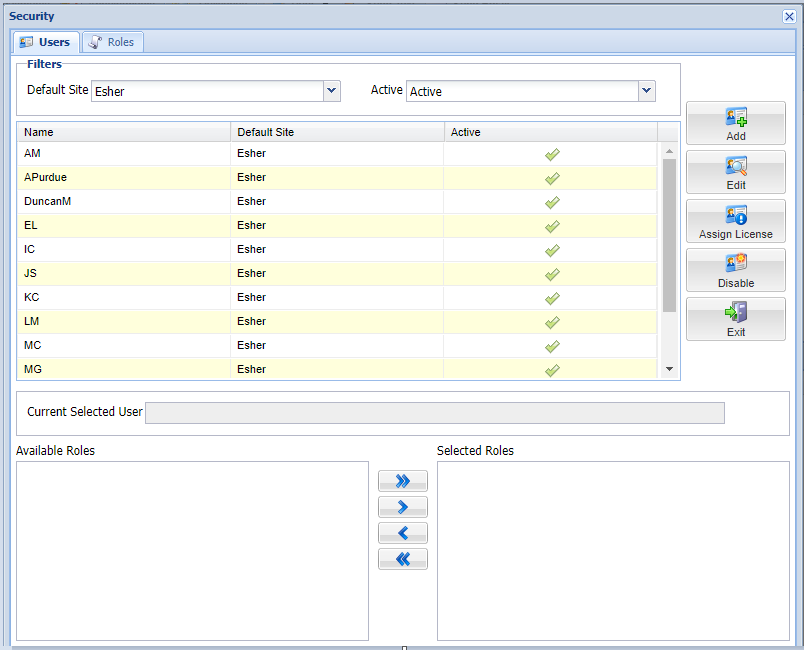Select the Users tab
The image size is (804, 650).
pyautogui.click(x=46, y=42)
